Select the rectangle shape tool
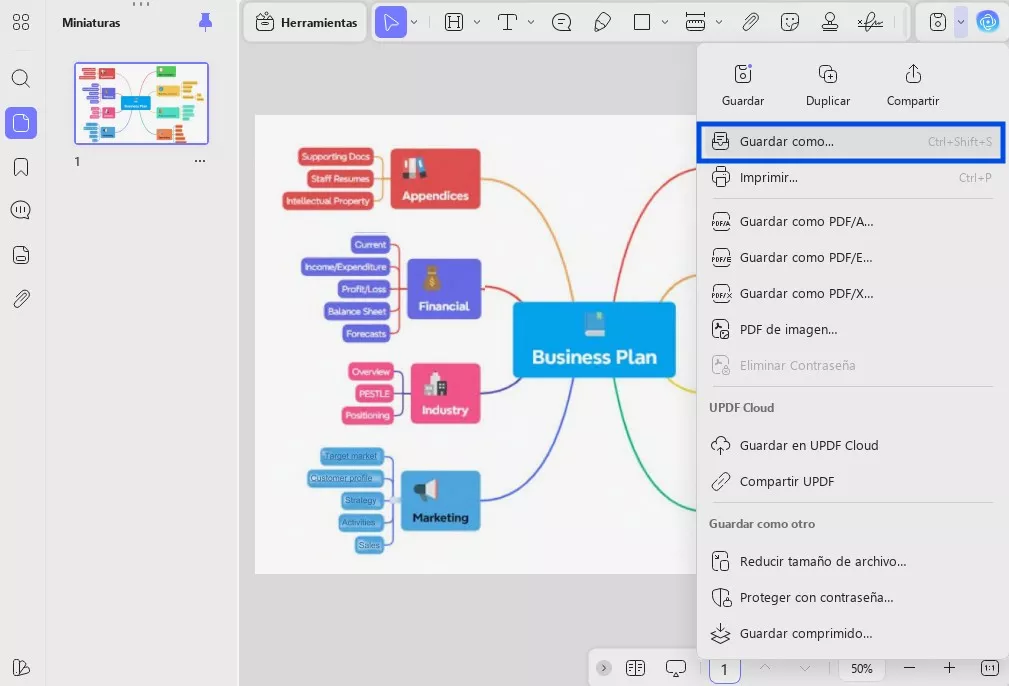The width and height of the screenshot is (1009, 686). tap(642, 23)
